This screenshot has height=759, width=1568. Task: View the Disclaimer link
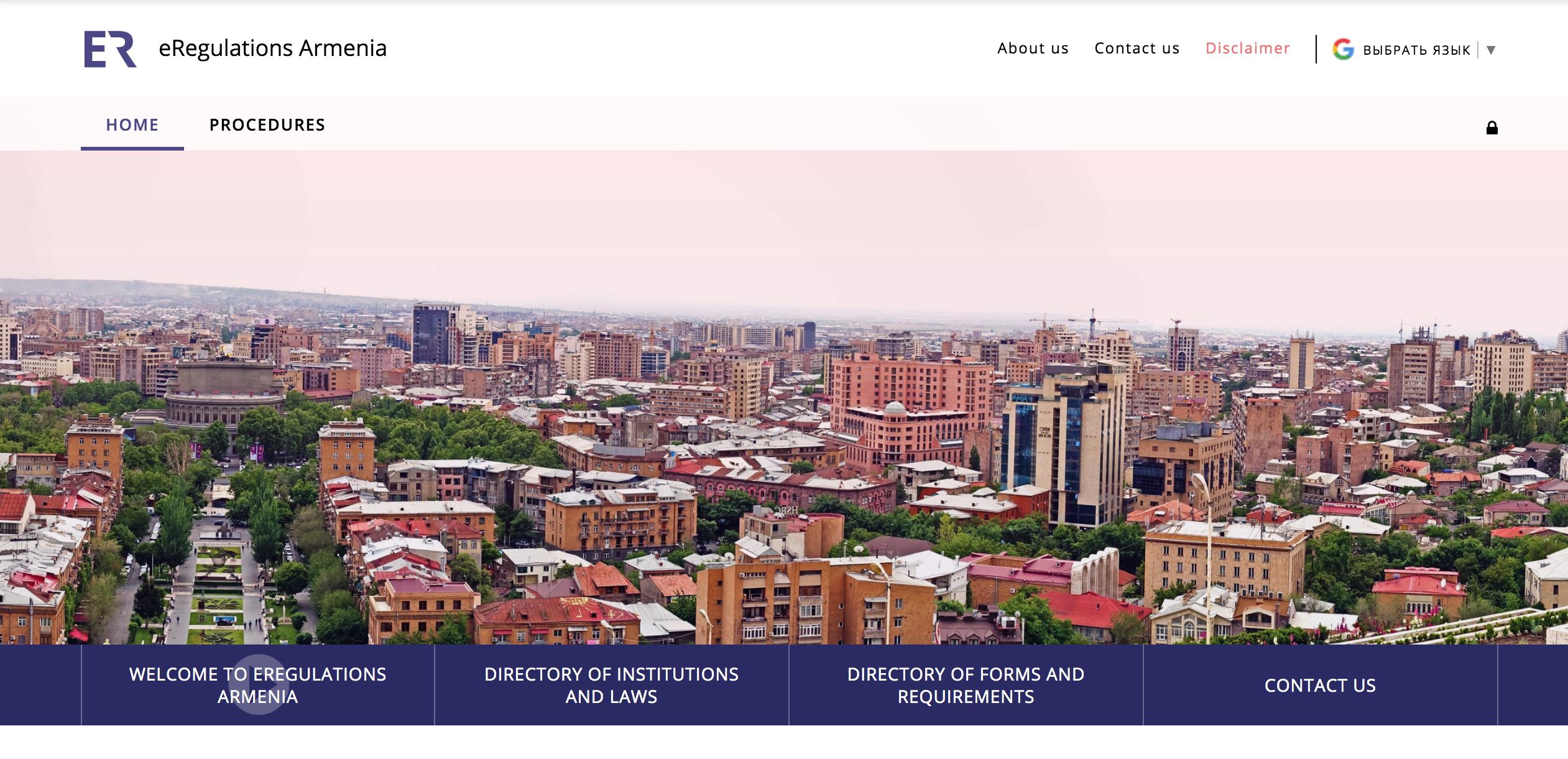[1247, 48]
